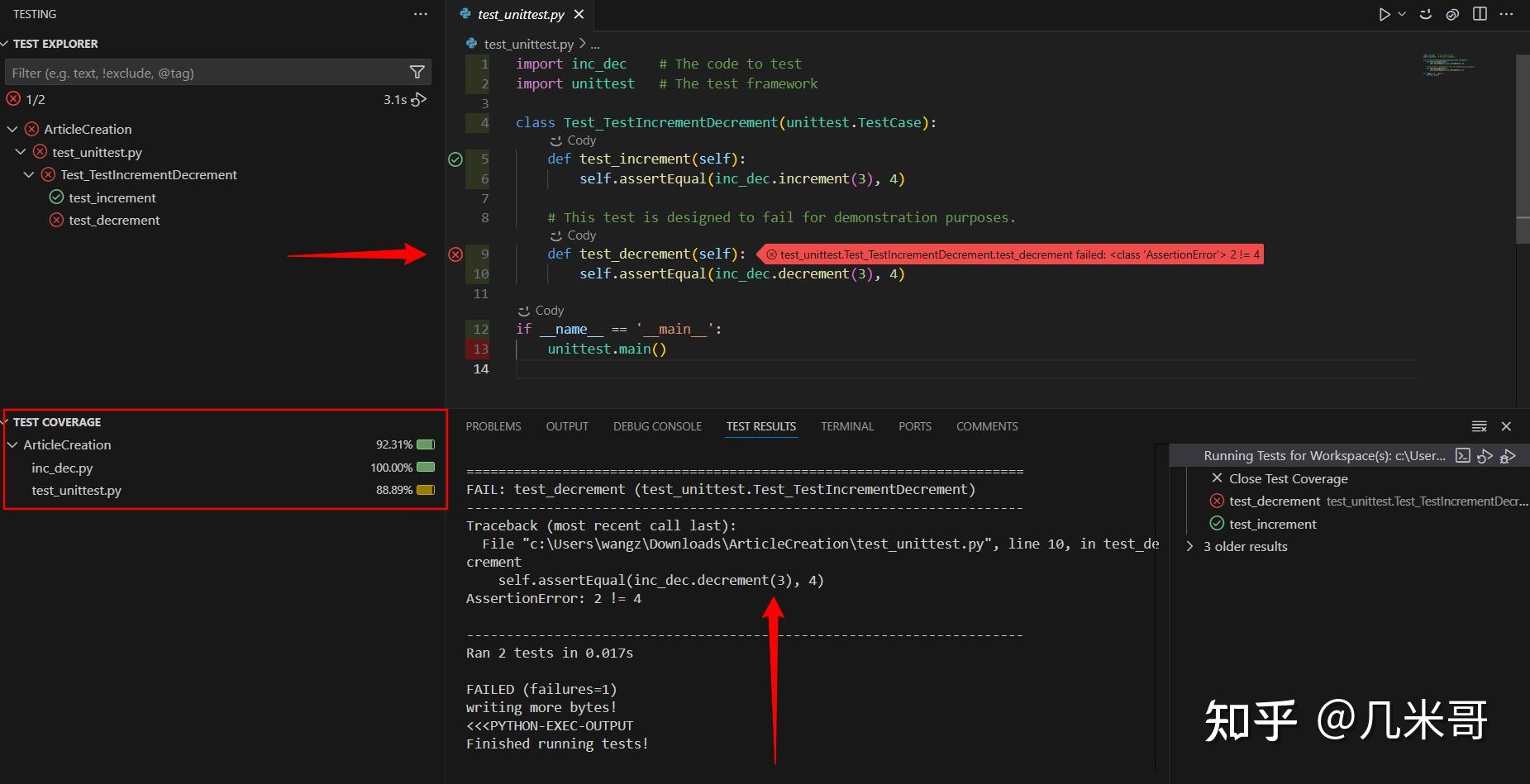Collapse the Test_TestIncrementDecrement class node
This screenshot has width=1530, height=784.
[29, 174]
